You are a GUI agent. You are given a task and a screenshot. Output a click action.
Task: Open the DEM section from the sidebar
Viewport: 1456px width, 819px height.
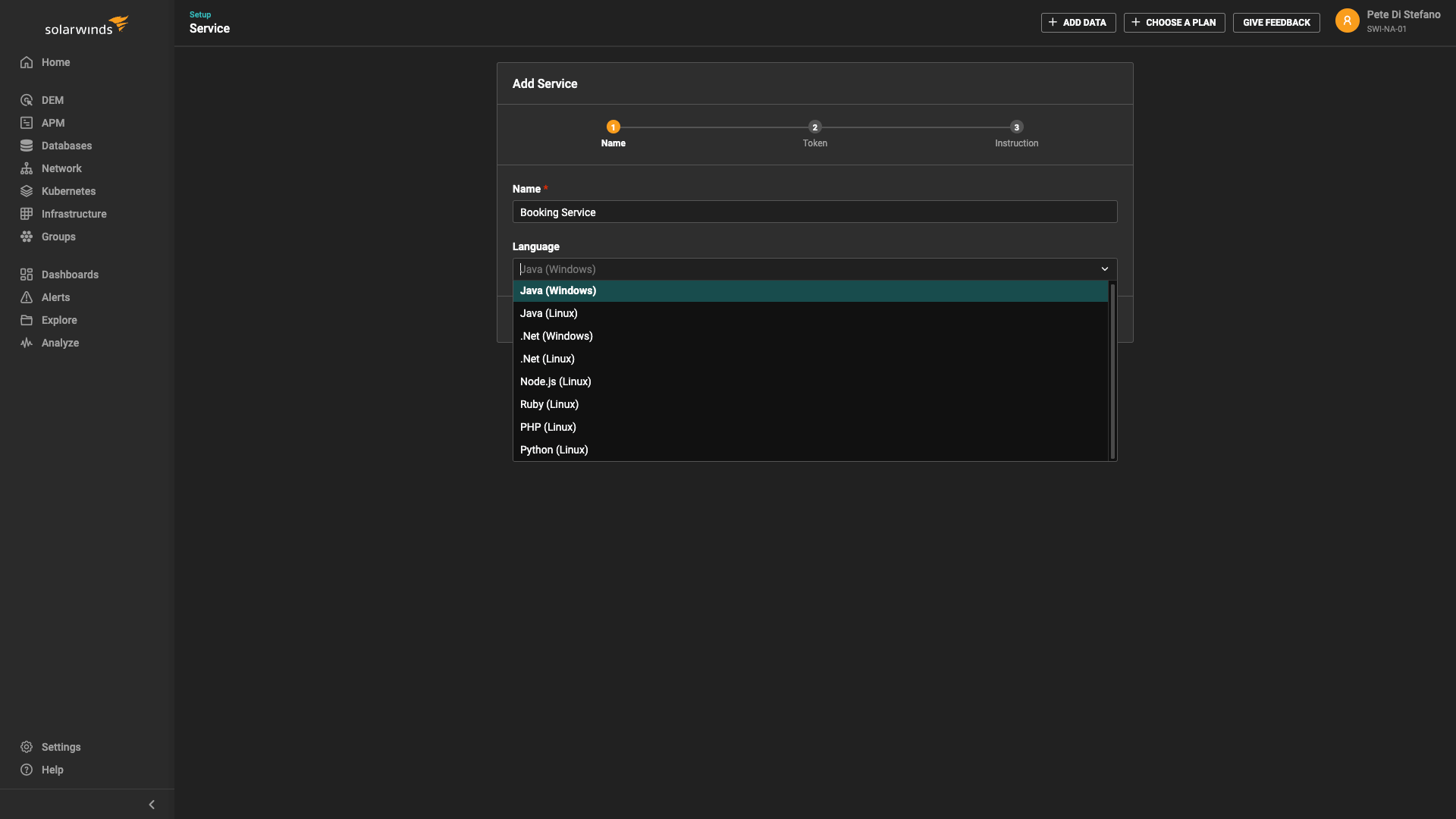click(x=27, y=100)
